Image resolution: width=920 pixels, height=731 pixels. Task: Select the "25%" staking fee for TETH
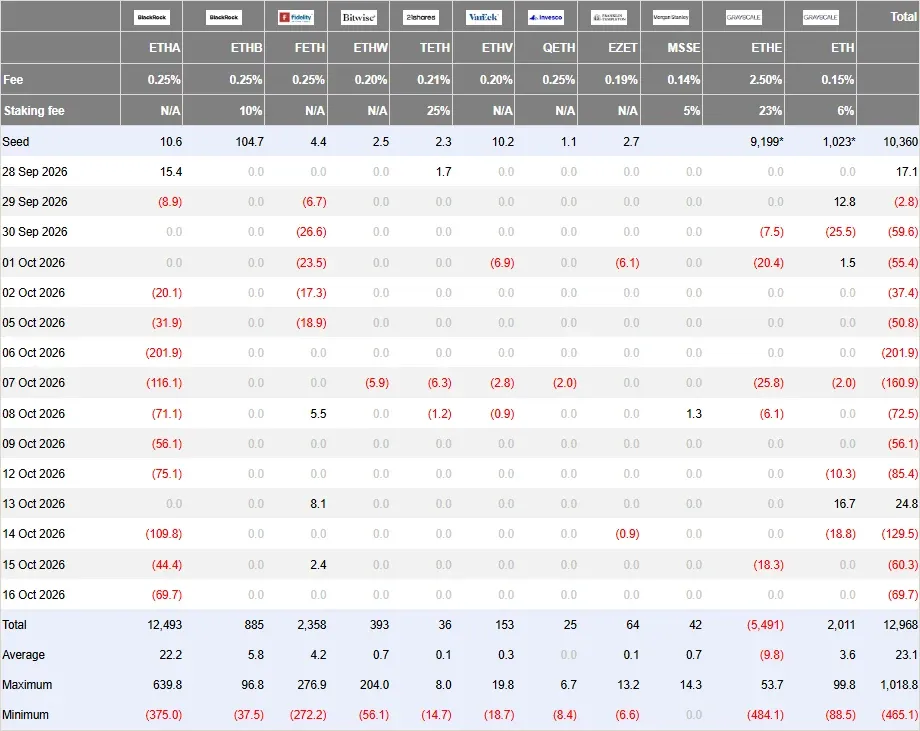point(438,110)
